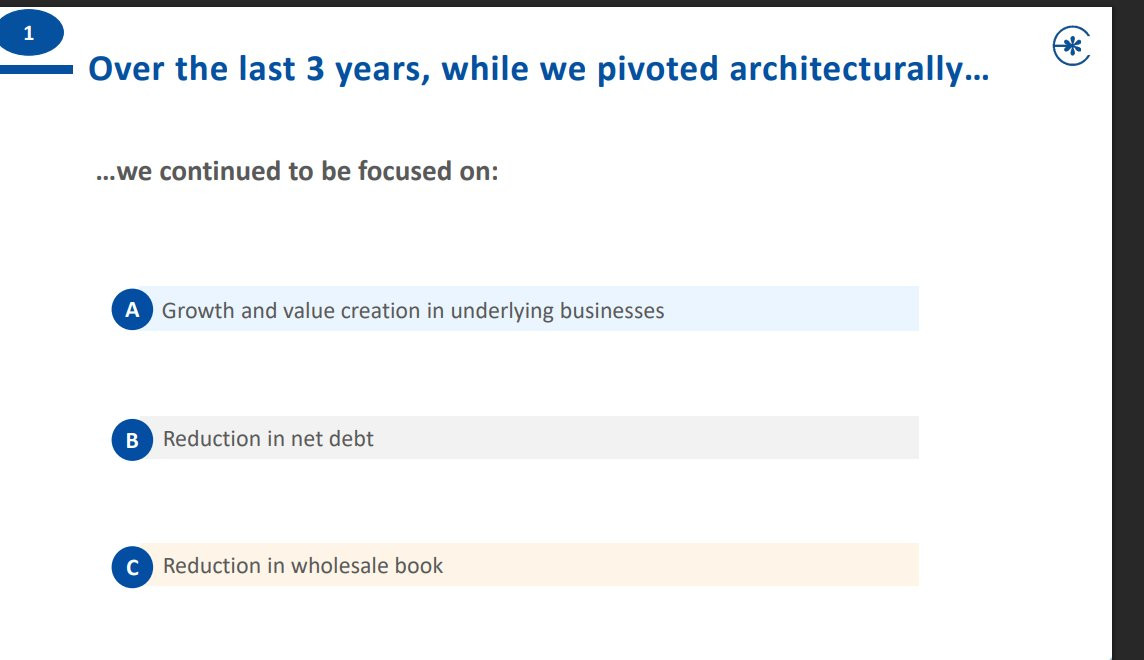Click the blue line beneath the slide number

[36, 69]
